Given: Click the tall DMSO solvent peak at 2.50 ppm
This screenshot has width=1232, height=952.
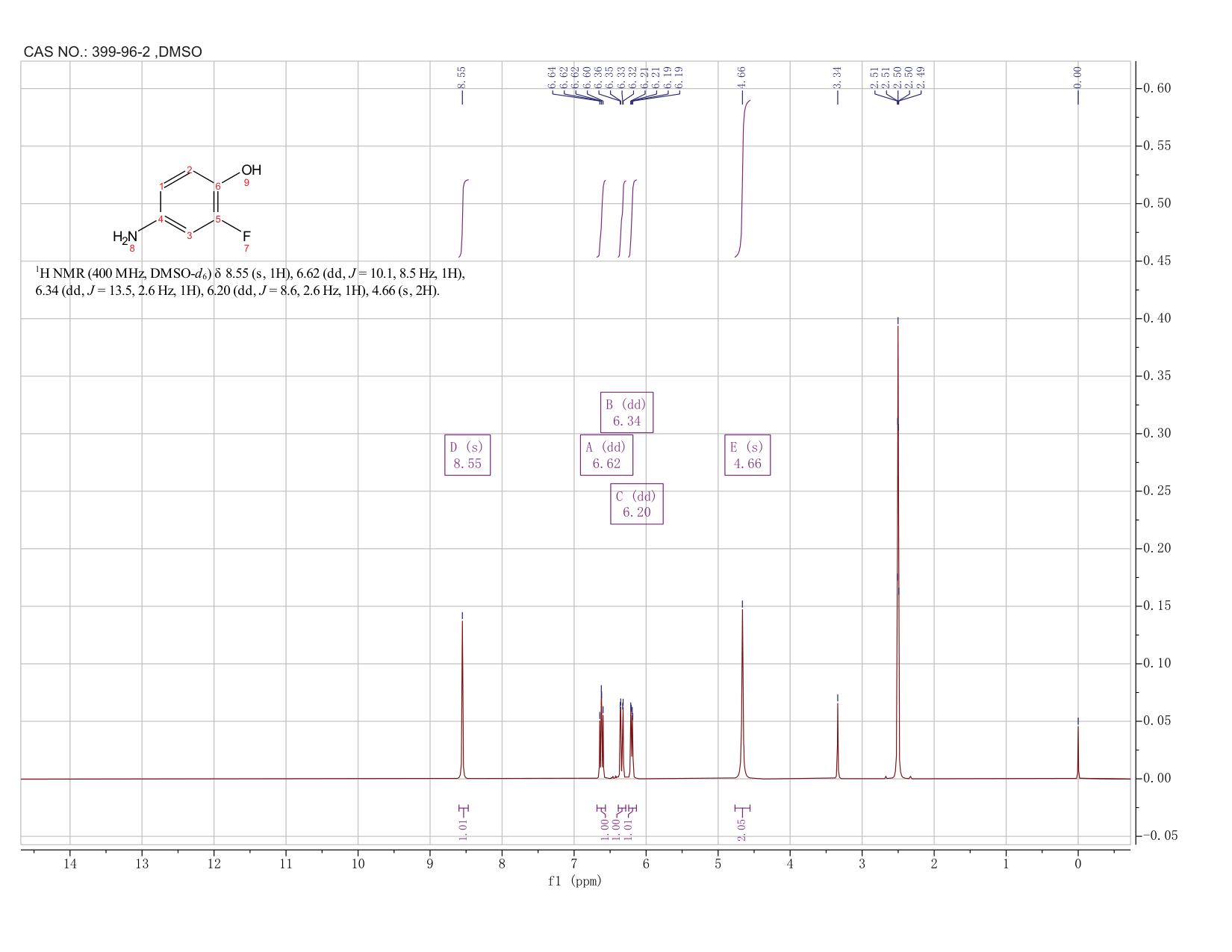Looking at the screenshot, I should click(x=897, y=553).
